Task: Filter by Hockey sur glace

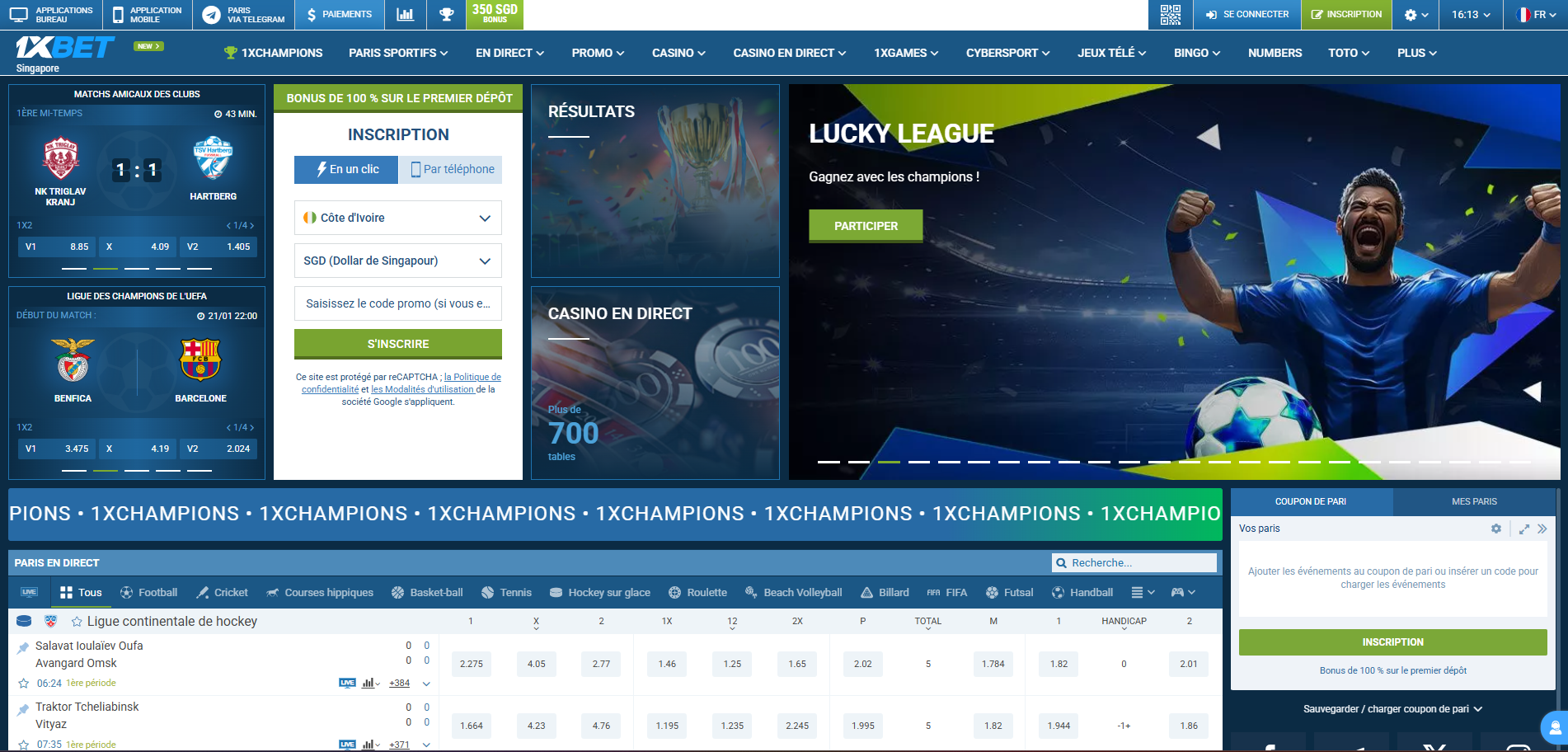Action: pyautogui.click(x=600, y=593)
